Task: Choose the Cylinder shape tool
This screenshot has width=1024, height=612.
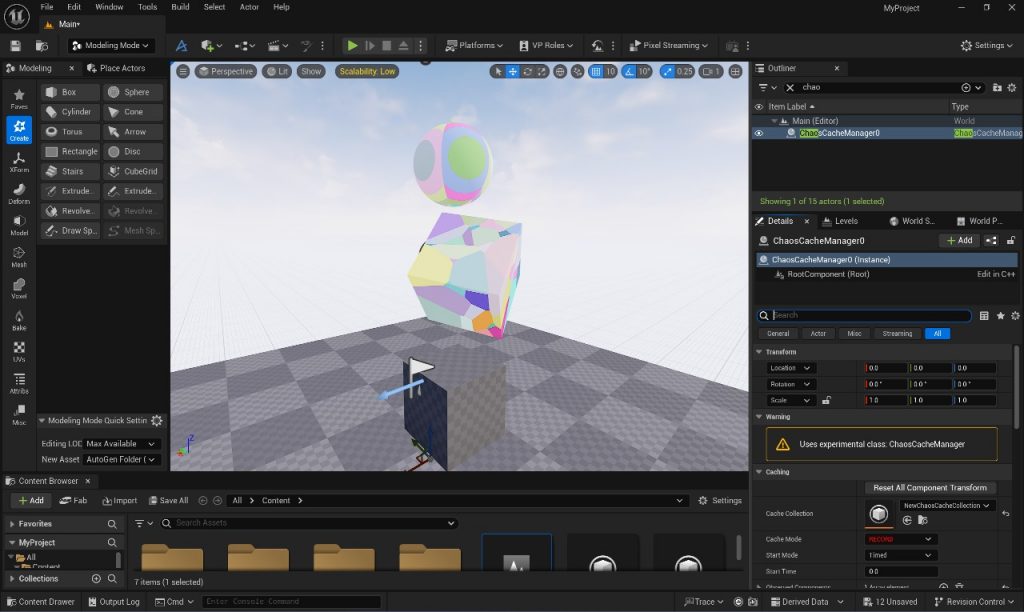Action: point(70,112)
